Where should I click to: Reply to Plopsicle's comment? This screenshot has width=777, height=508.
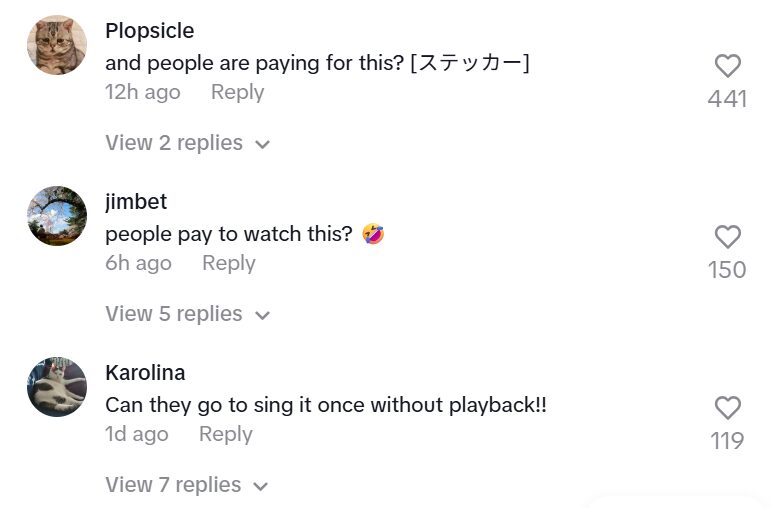pyautogui.click(x=237, y=92)
